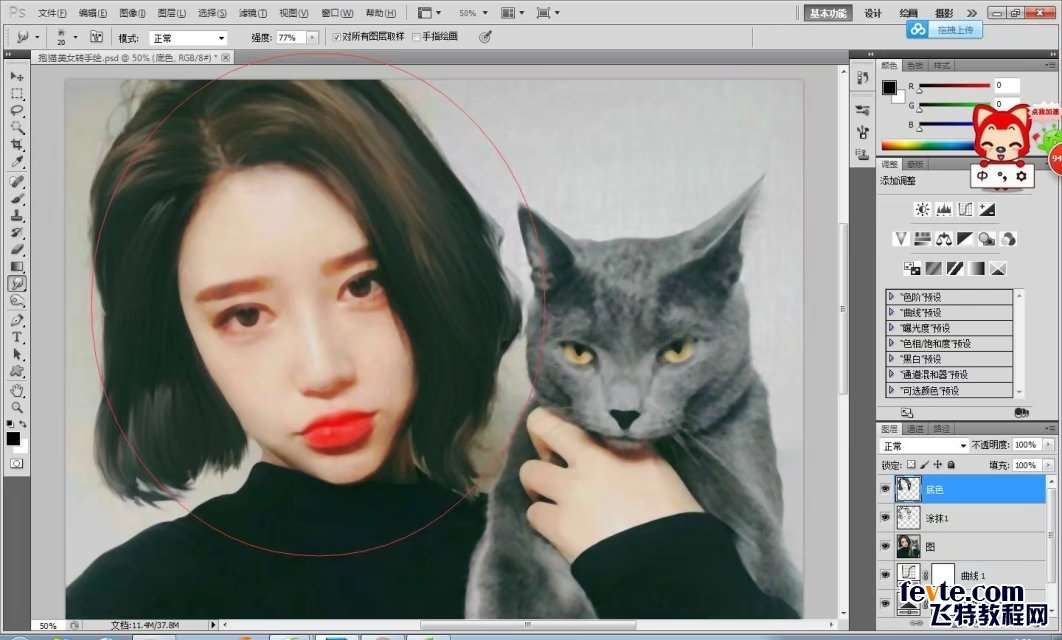Add a Gradient Map adjustment

(976, 268)
